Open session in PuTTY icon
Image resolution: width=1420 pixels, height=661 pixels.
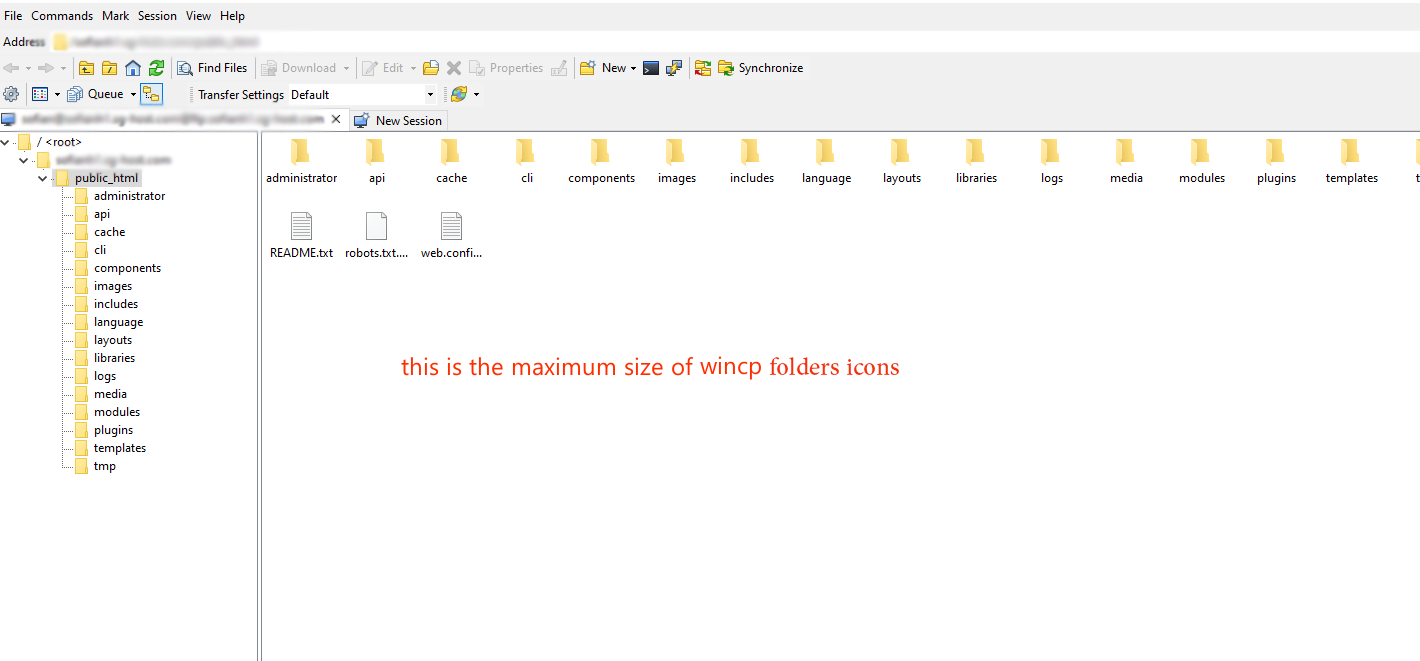coord(675,67)
